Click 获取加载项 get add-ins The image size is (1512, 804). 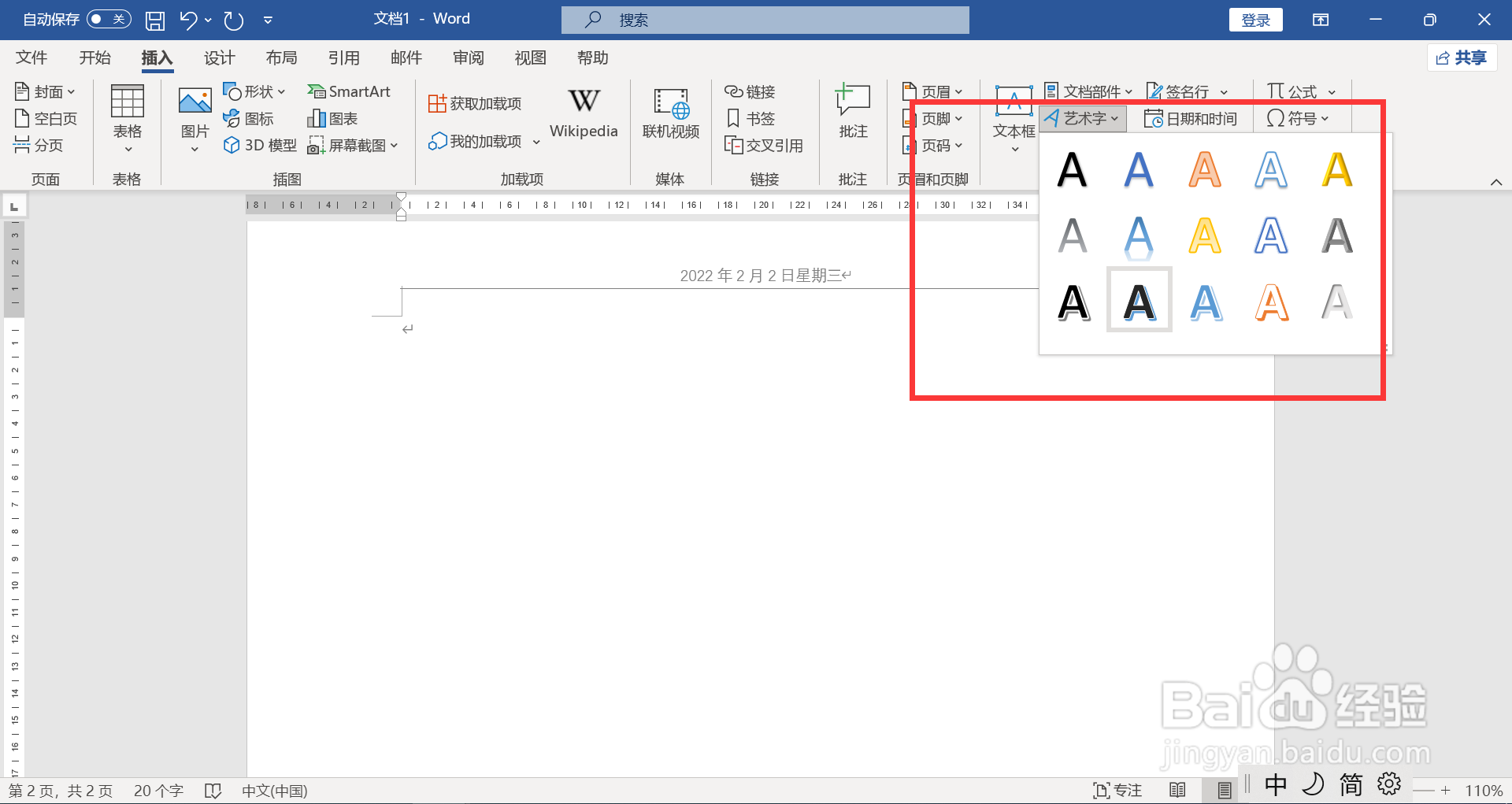[x=475, y=103]
